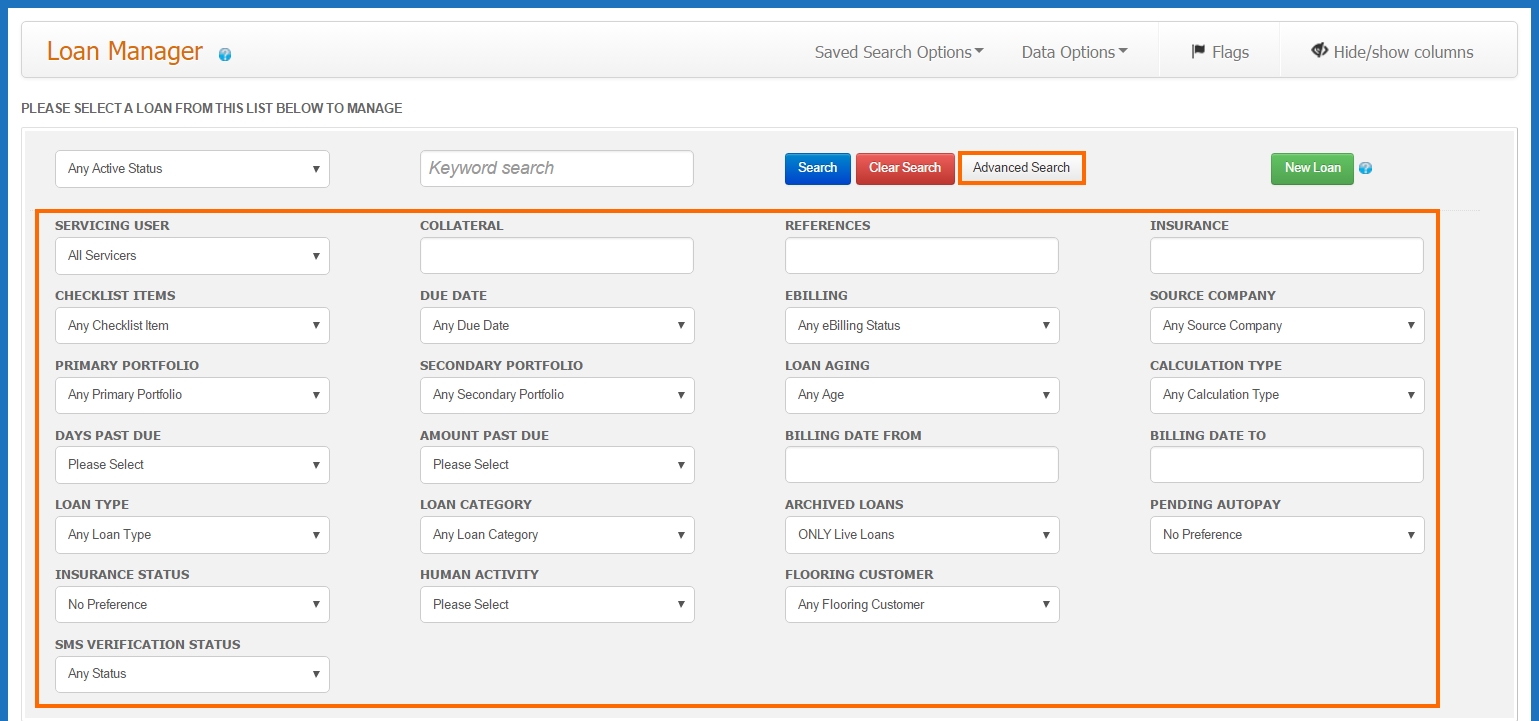The width and height of the screenshot is (1539, 721).
Task: Click the help icon next to New Loan
Action: 1364,169
